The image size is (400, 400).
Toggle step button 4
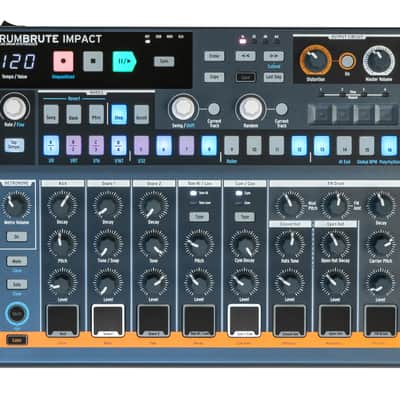tap(119, 145)
